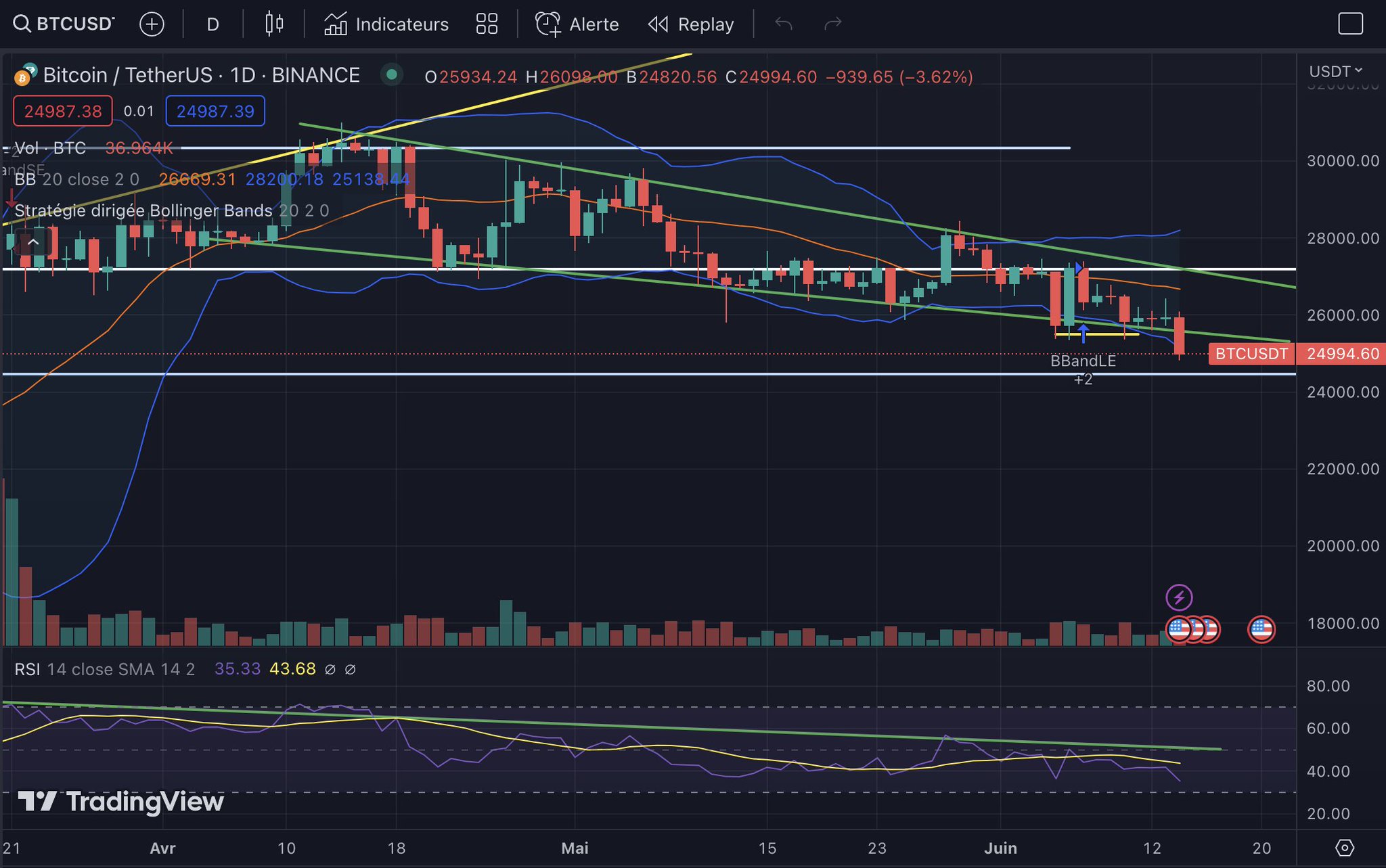Screen dimensions: 1386x868
Task: Click the BBandLE strategy signal label
Action: tap(1083, 361)
